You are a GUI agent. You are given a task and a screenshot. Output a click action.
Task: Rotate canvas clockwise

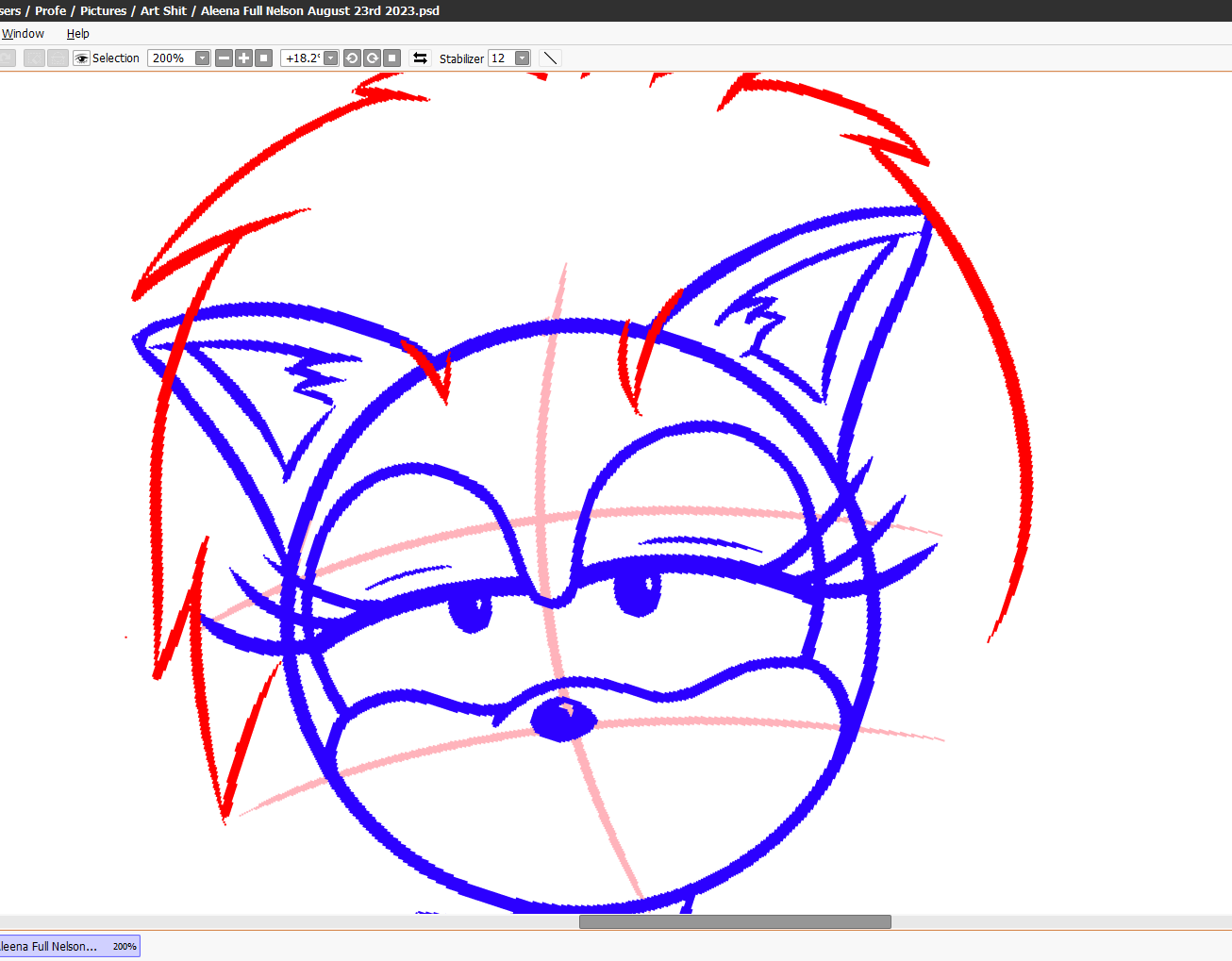click(x=373, y=58)
